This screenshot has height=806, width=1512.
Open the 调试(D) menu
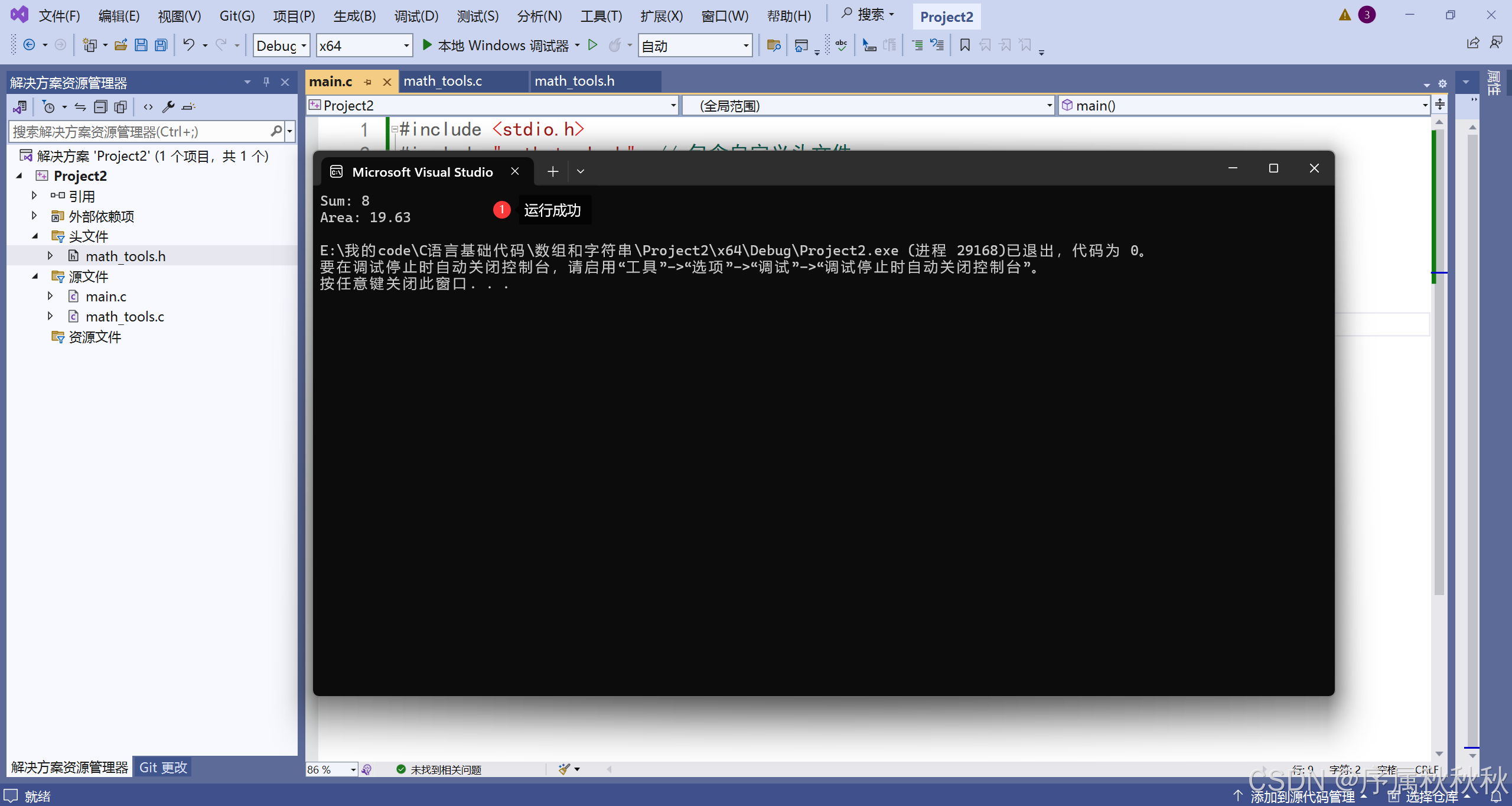pos(416,16)
